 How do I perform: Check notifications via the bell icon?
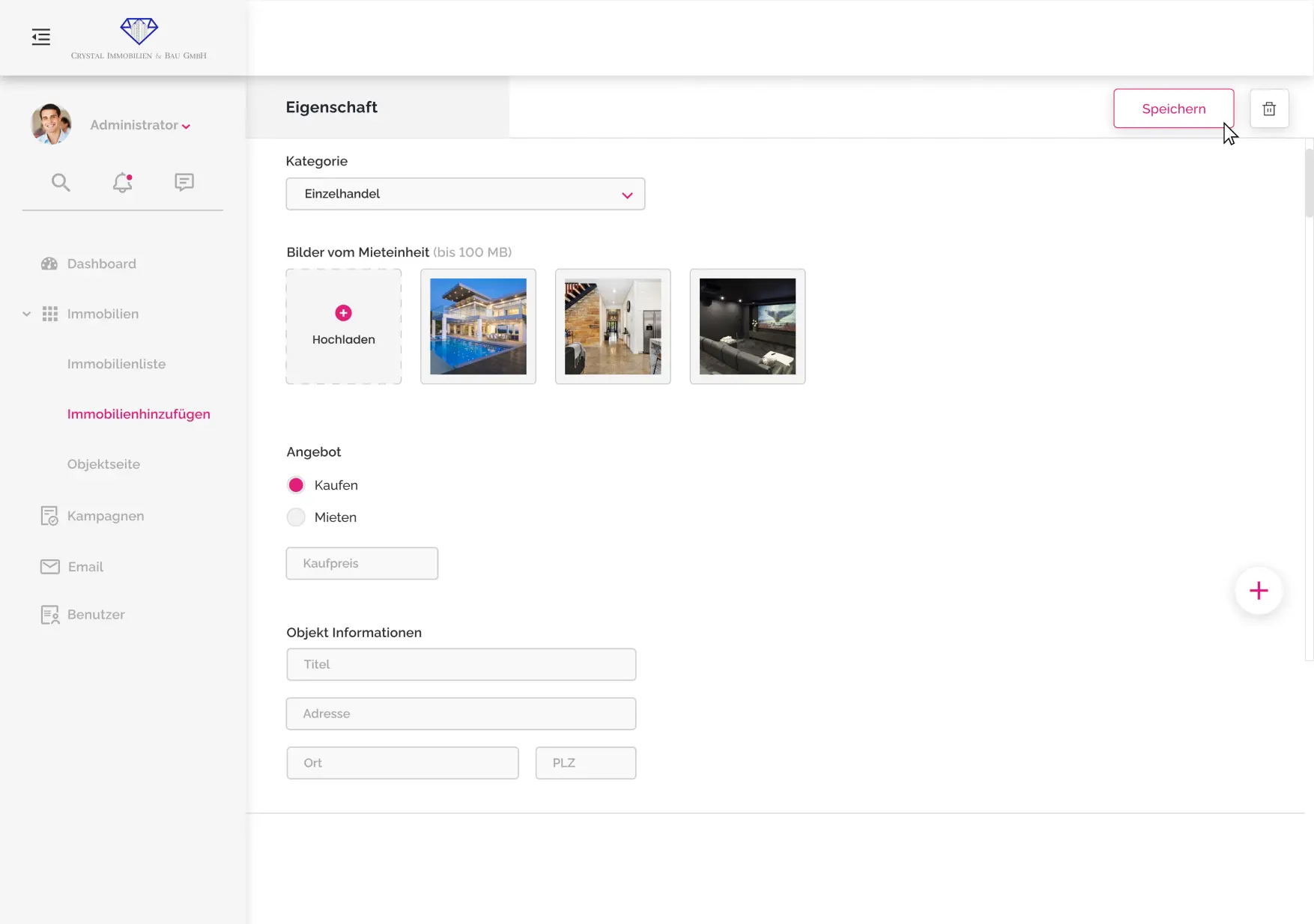click(122, 182)
